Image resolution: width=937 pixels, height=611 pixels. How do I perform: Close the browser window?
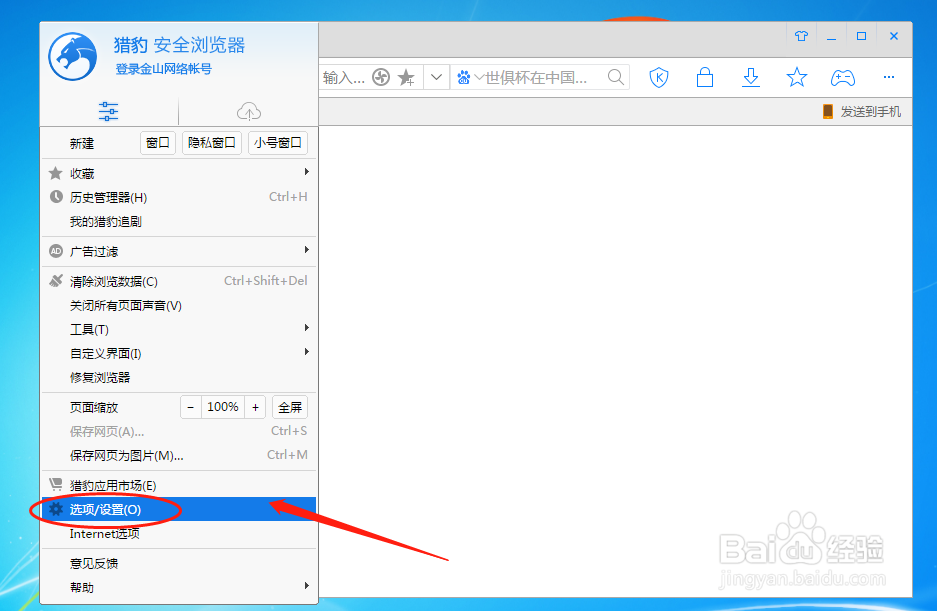(894, 36)
